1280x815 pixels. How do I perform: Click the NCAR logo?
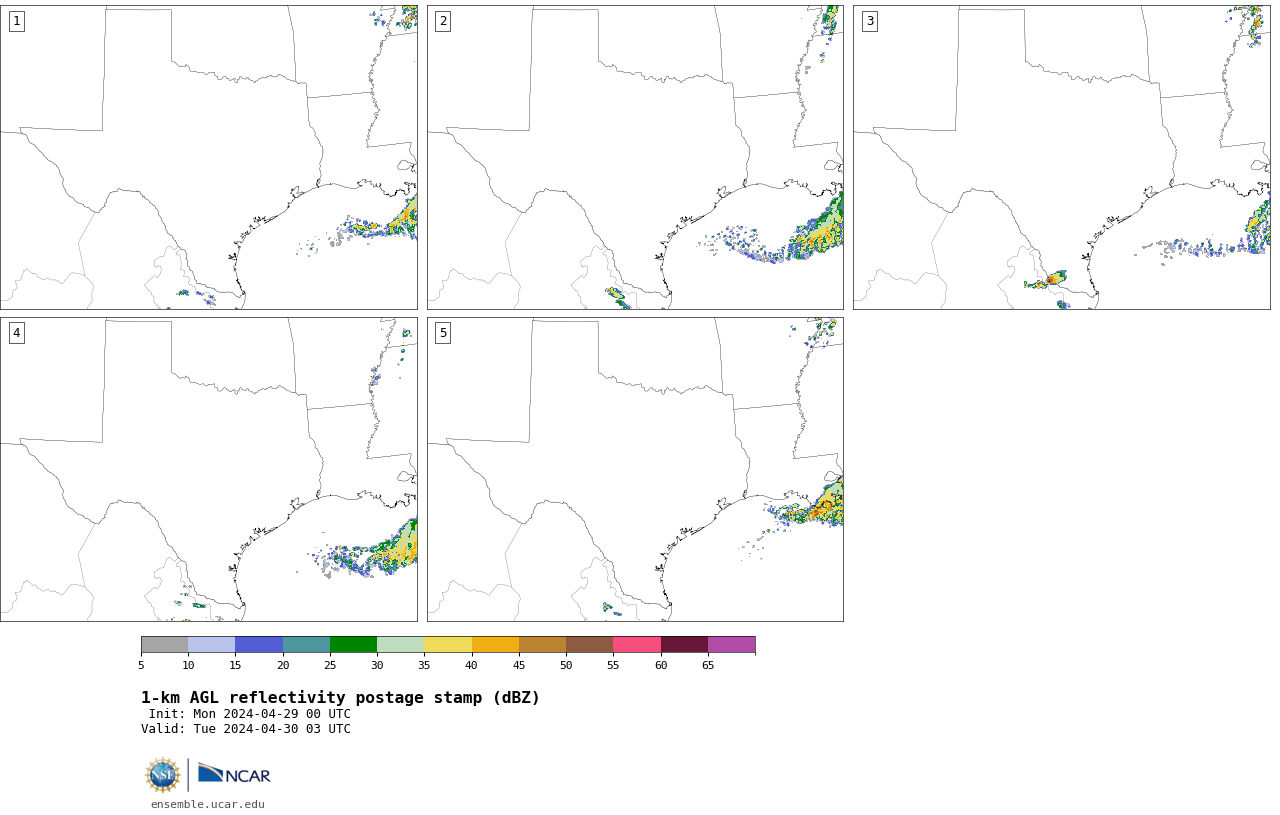pyautogui.click(x=234, y=775)
